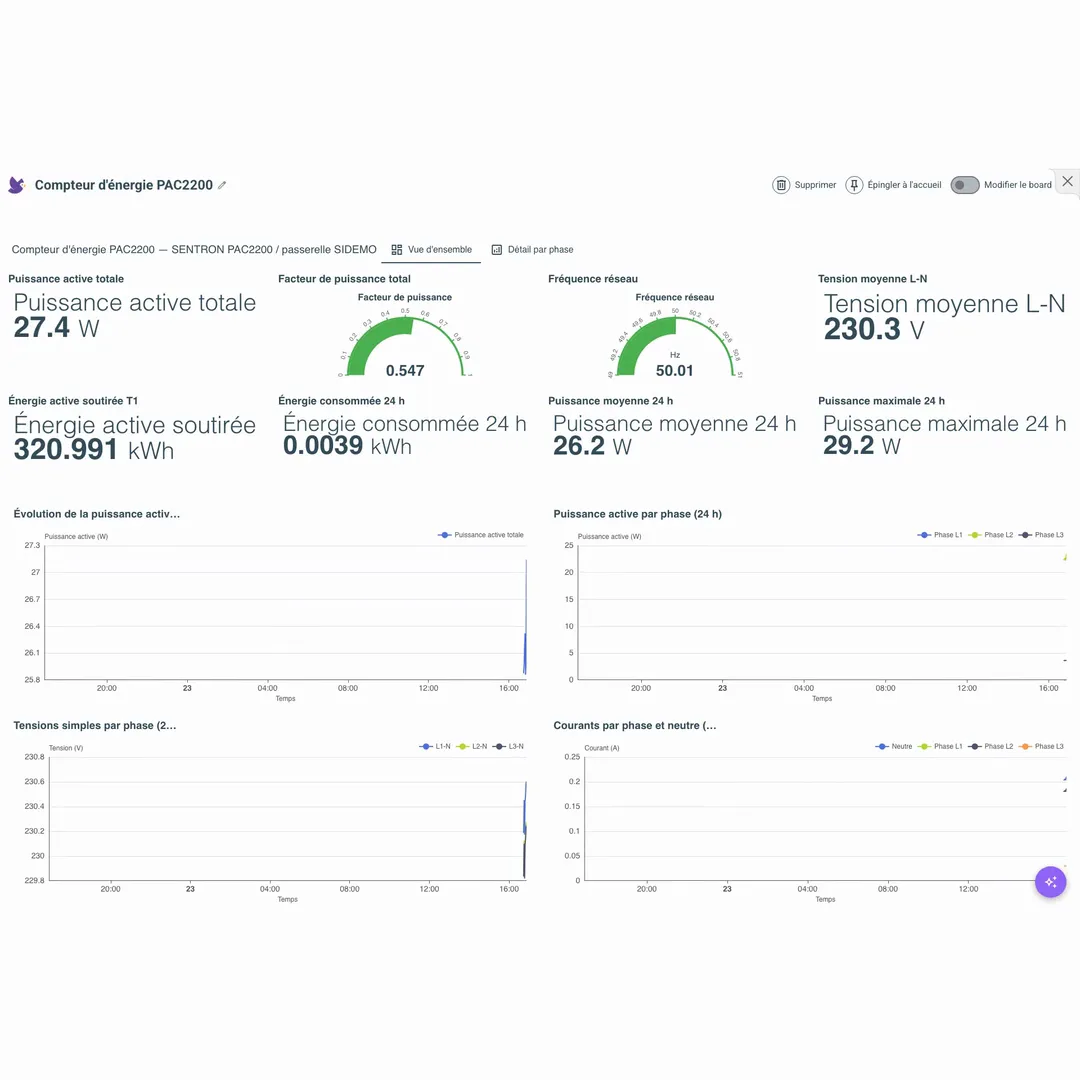
Task: Toggle Phase L3 in the current chart legend
Action: 1041,747
